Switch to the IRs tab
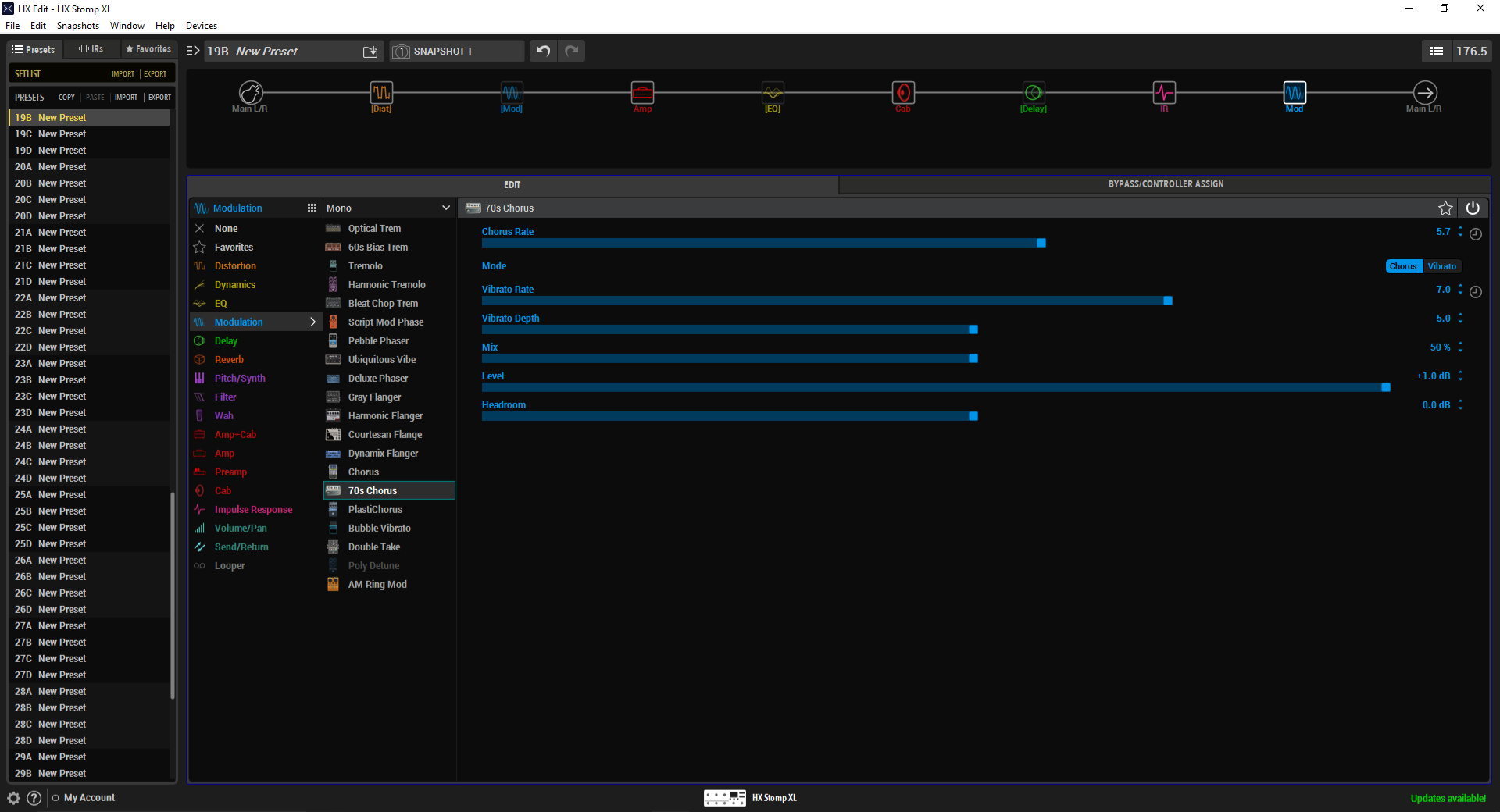This screenshot has width=1500, height=812. point(91,49)
